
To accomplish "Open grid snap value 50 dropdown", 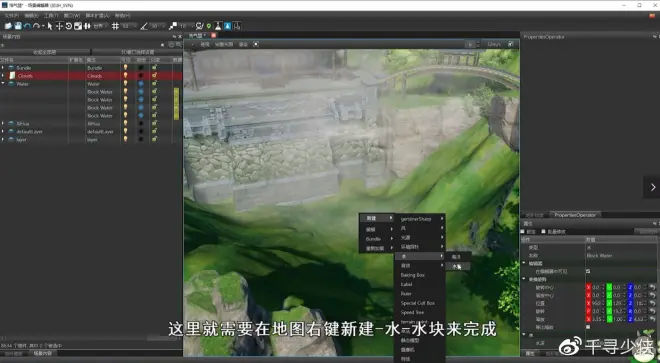I will click(x=129, y=26).
